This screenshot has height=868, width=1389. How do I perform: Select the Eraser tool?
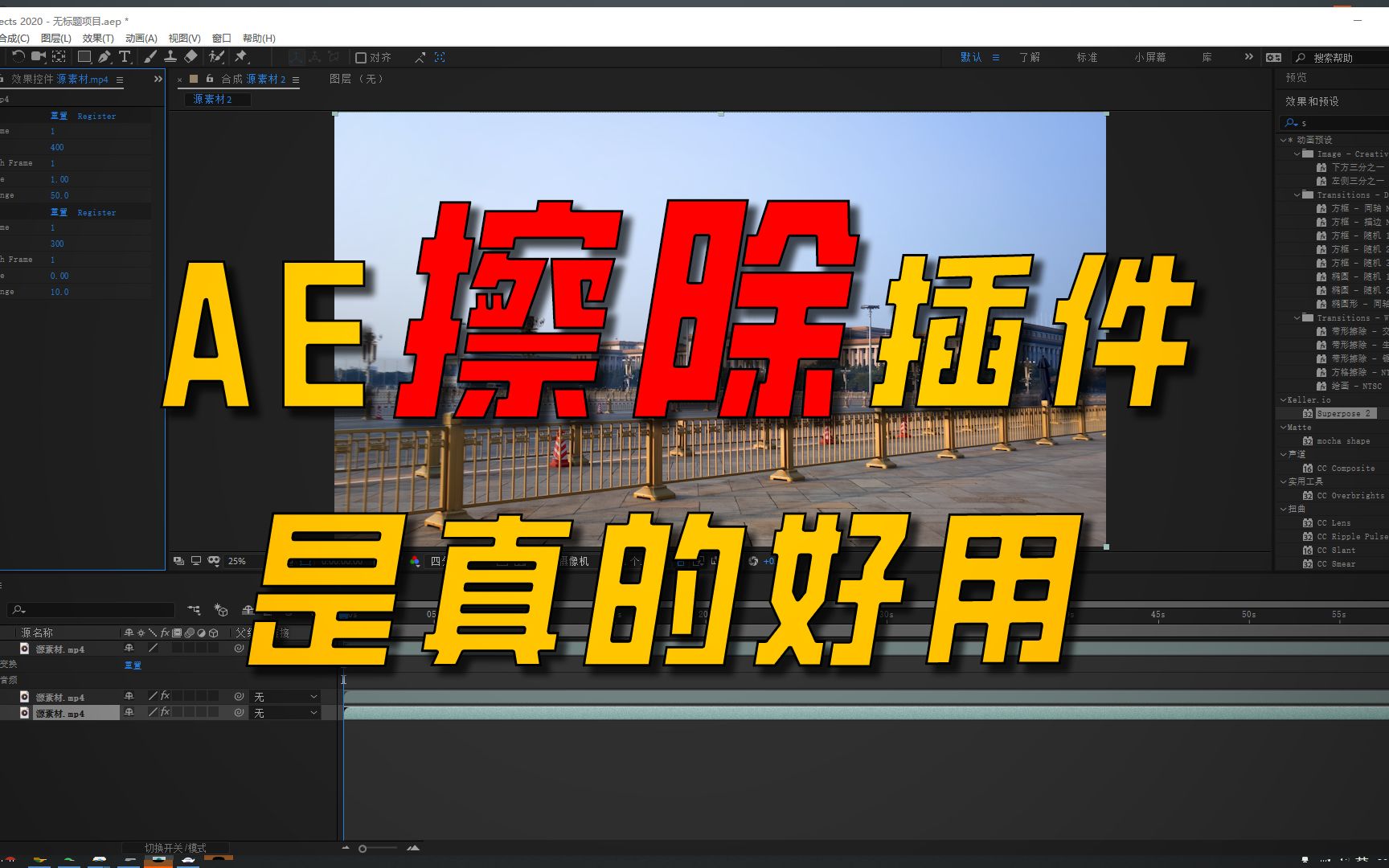(x=191, y=56)
